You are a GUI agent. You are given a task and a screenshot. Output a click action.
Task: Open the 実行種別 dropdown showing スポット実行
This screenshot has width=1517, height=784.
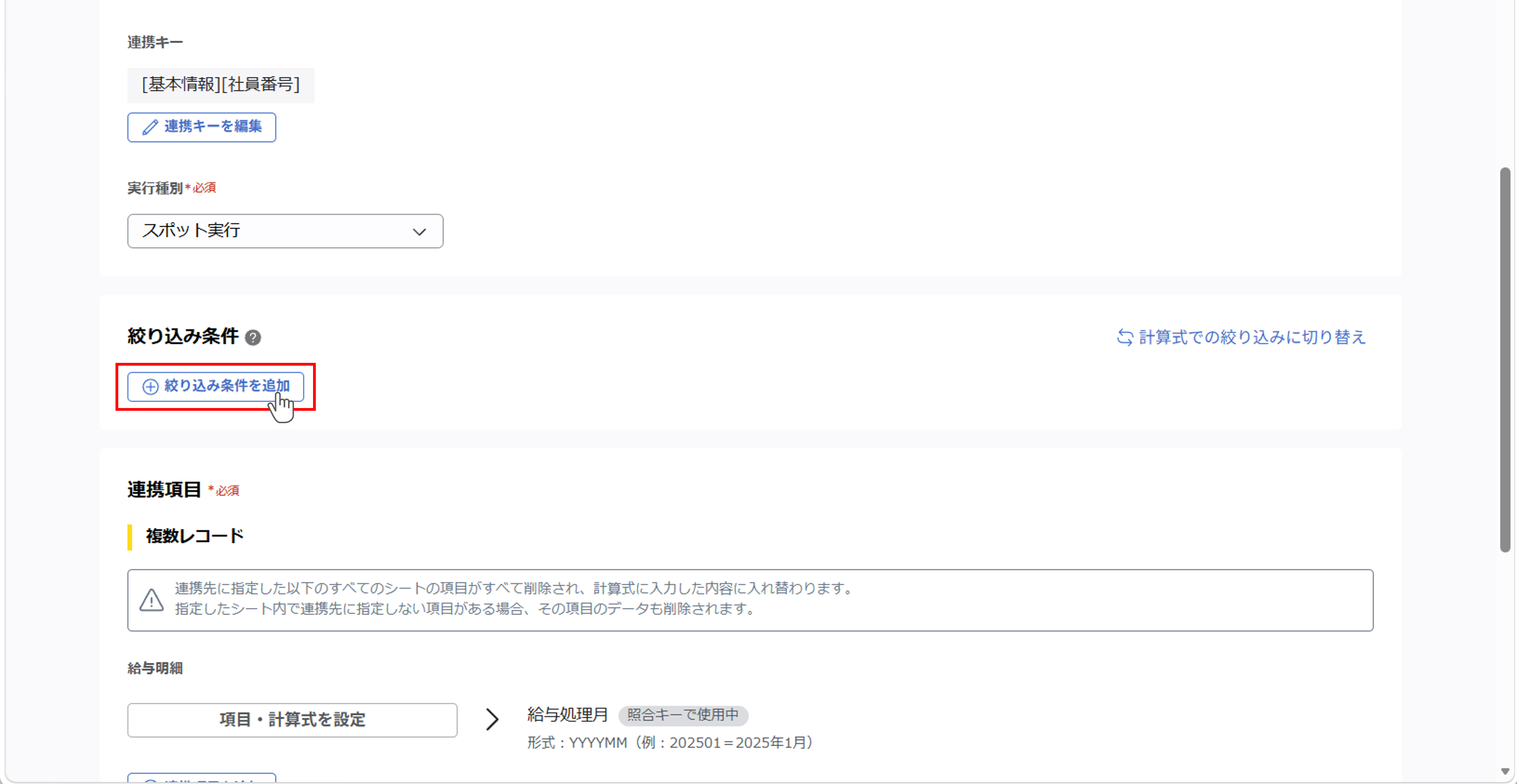[285, 231]
